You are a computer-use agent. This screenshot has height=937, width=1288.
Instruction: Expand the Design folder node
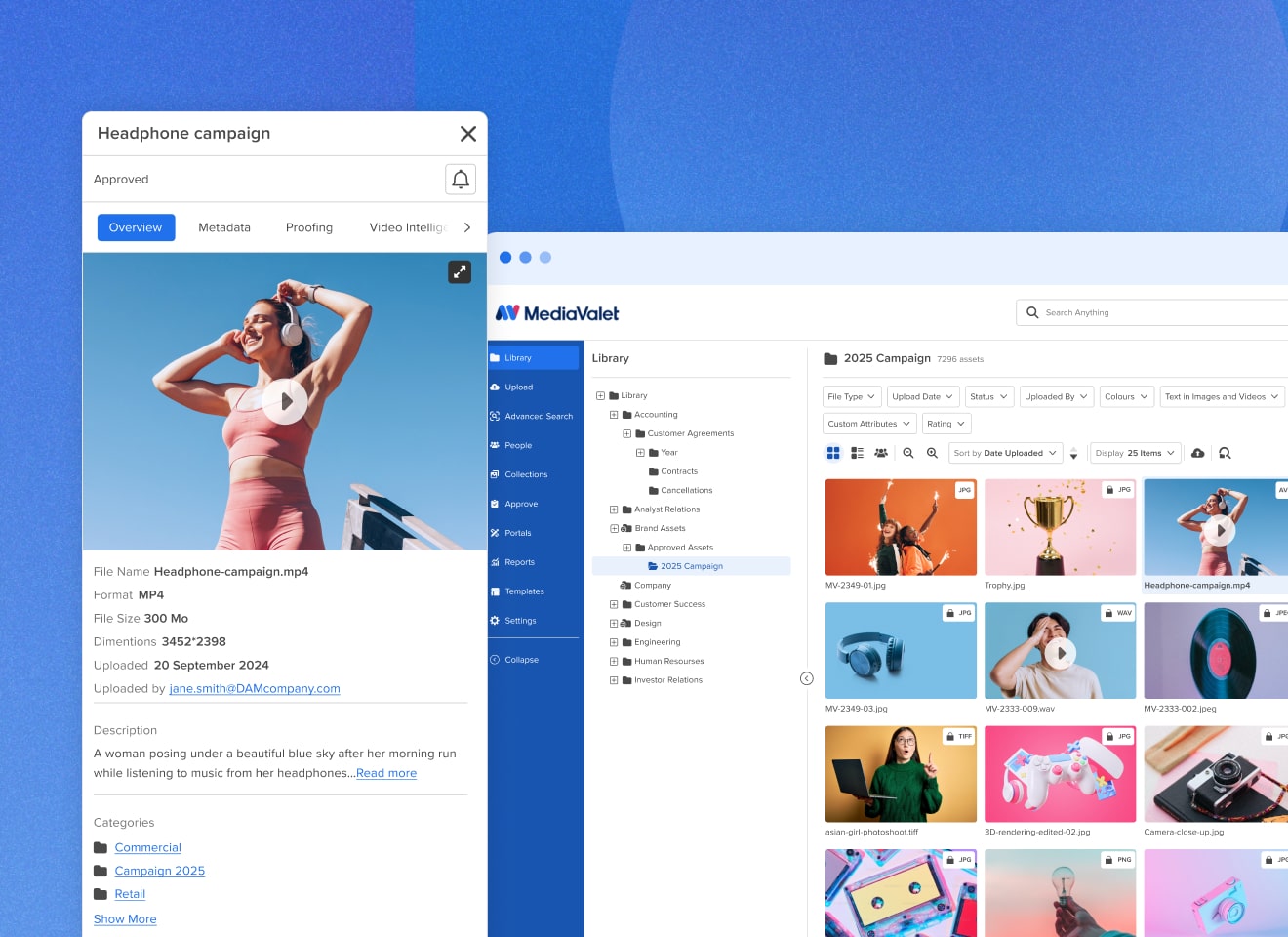coord(614,624)
